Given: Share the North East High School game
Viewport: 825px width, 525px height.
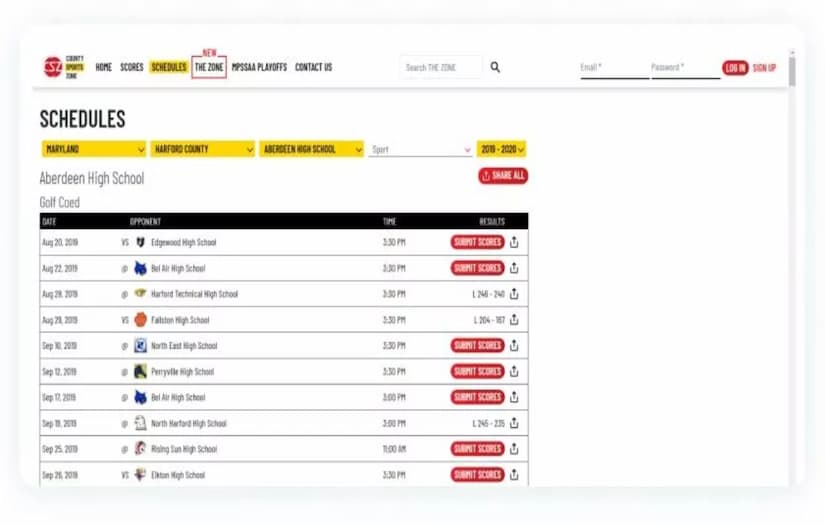Looking at the screenshot, I should [x=514, y=345].
